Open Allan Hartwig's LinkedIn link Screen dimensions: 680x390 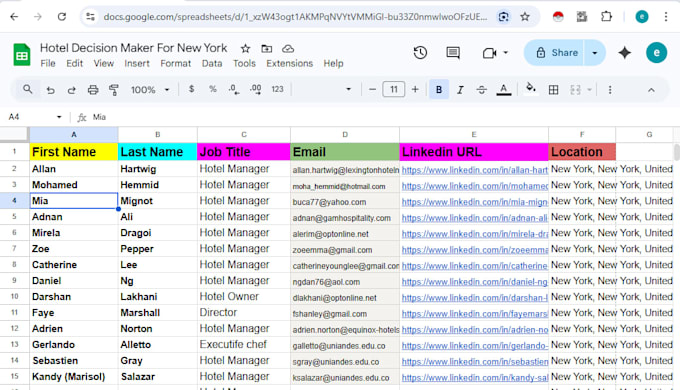(x=474, y=170)
